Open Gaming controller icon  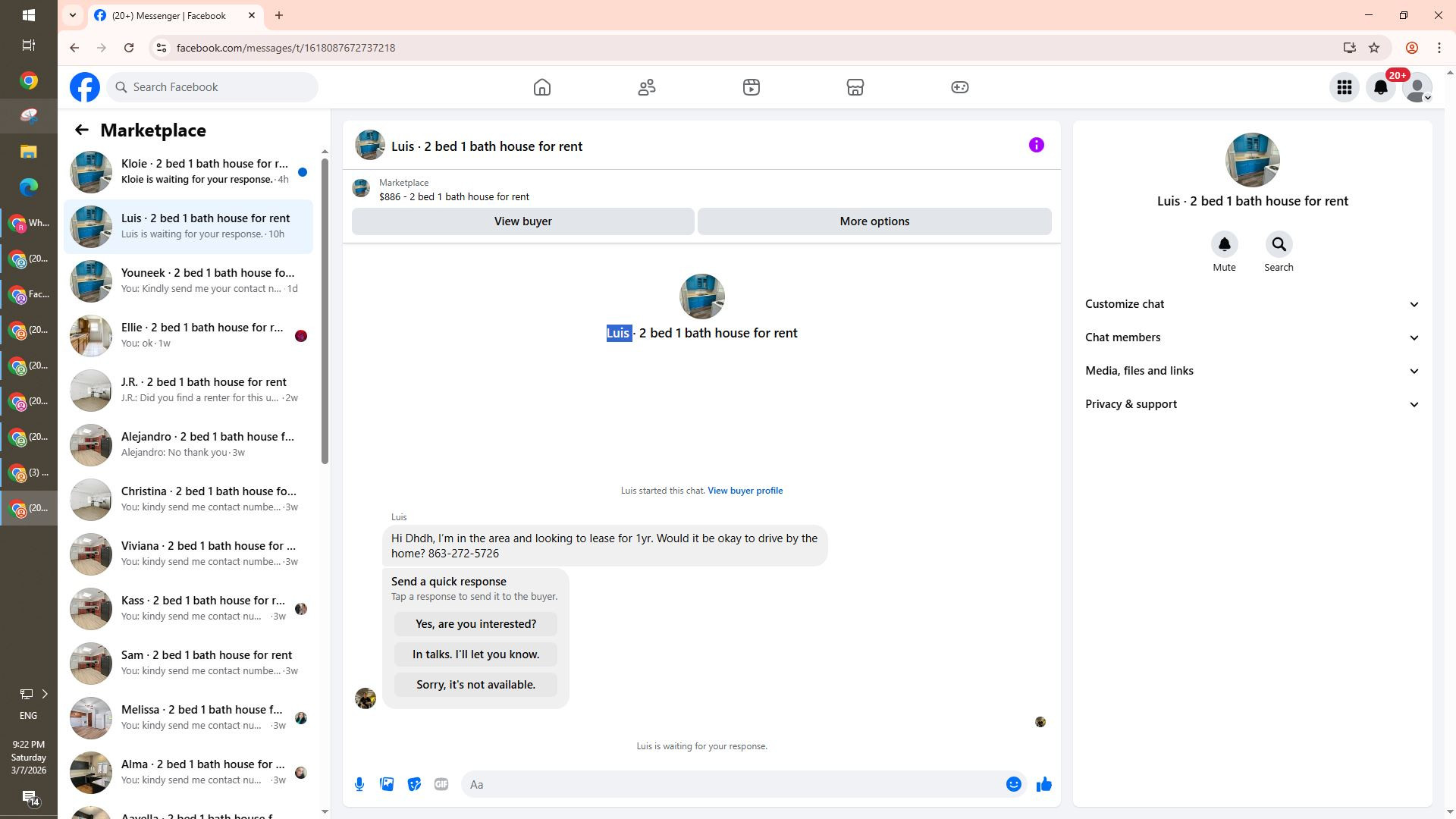pyautogui.click(x=960, y=87)
